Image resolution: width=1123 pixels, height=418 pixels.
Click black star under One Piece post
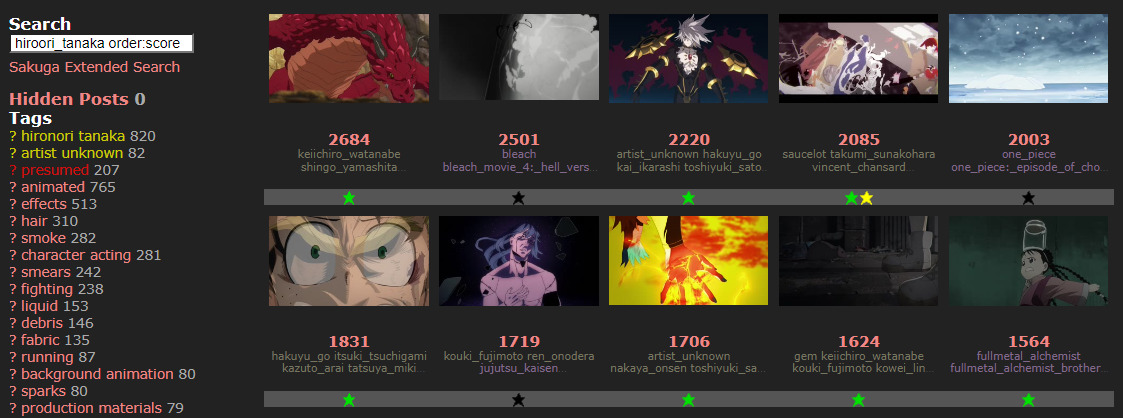pyautogui.click(x=1028, y=198)
